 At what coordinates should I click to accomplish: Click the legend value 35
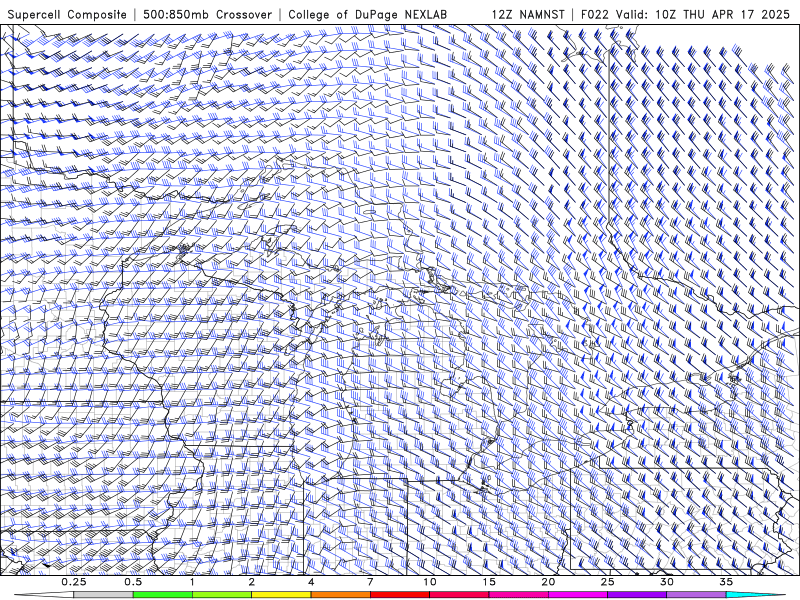pyautogui.click(x=726, y=582)
